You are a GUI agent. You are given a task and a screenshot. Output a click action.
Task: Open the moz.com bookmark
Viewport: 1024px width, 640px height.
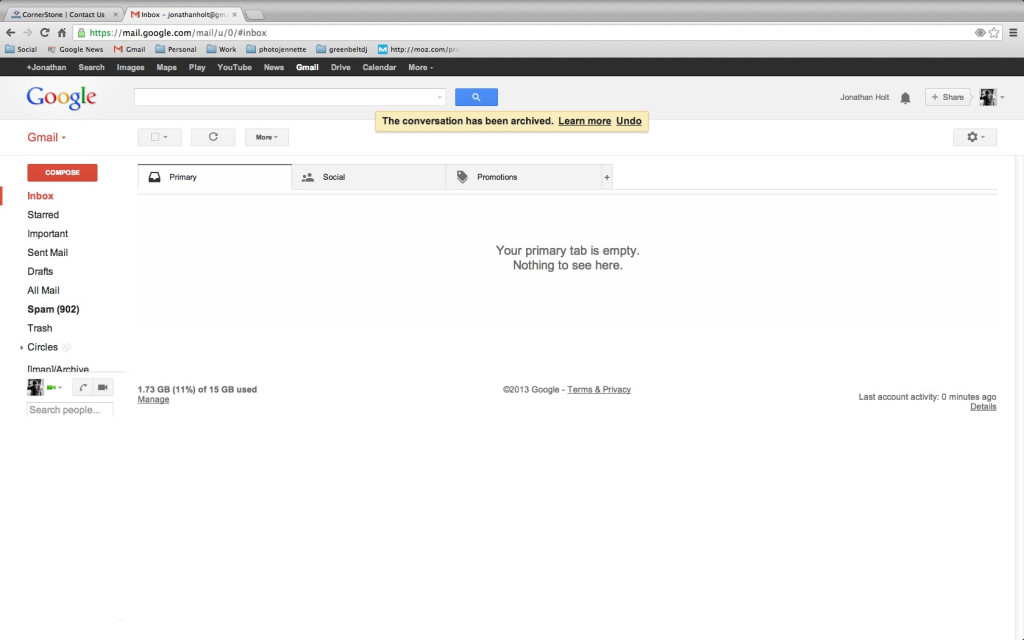pos(419,49)
